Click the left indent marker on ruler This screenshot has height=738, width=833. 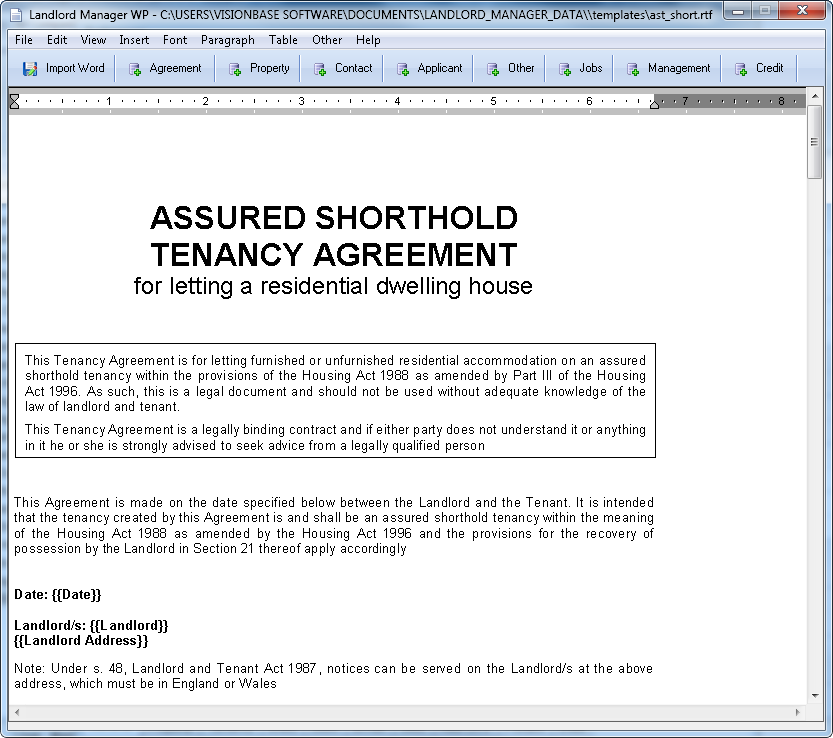(14, 101)
